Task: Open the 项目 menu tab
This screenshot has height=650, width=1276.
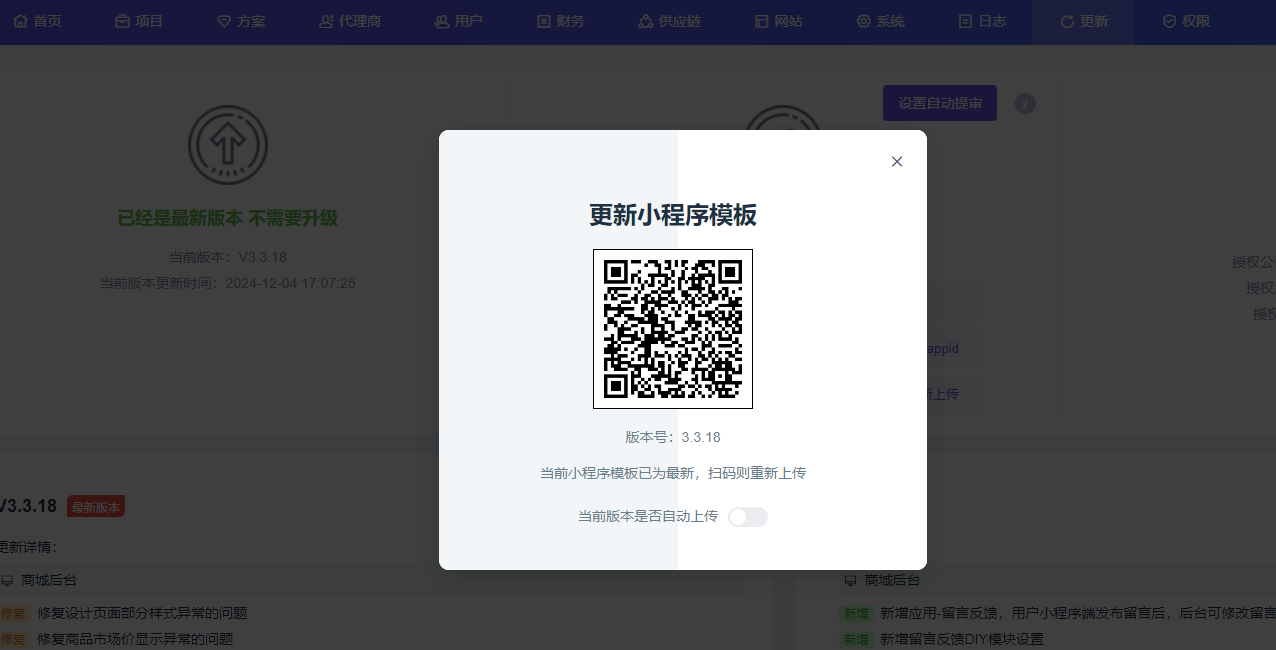Action: click(x=138, y=21)
